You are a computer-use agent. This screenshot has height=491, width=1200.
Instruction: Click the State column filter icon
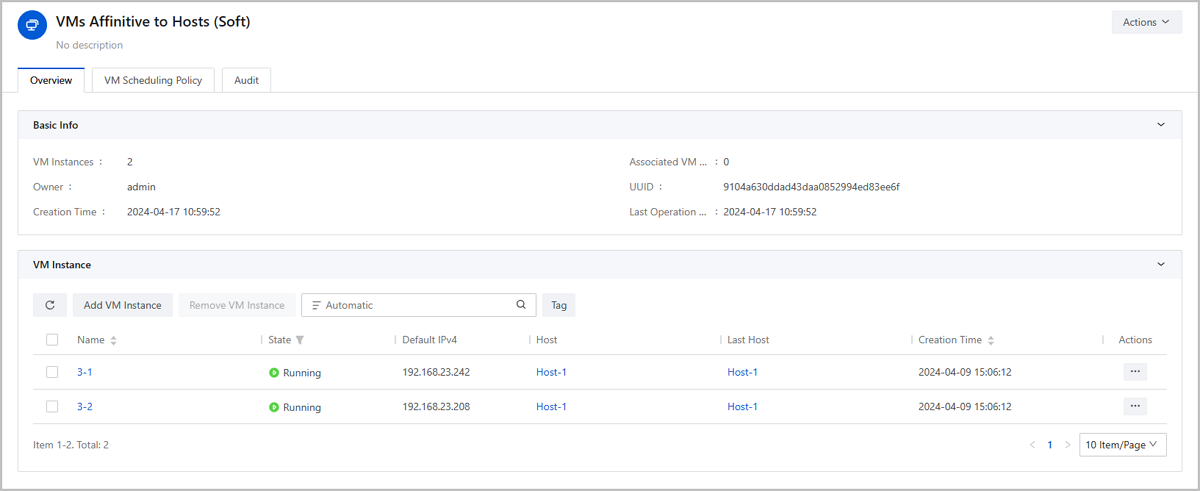pos(300,340)
